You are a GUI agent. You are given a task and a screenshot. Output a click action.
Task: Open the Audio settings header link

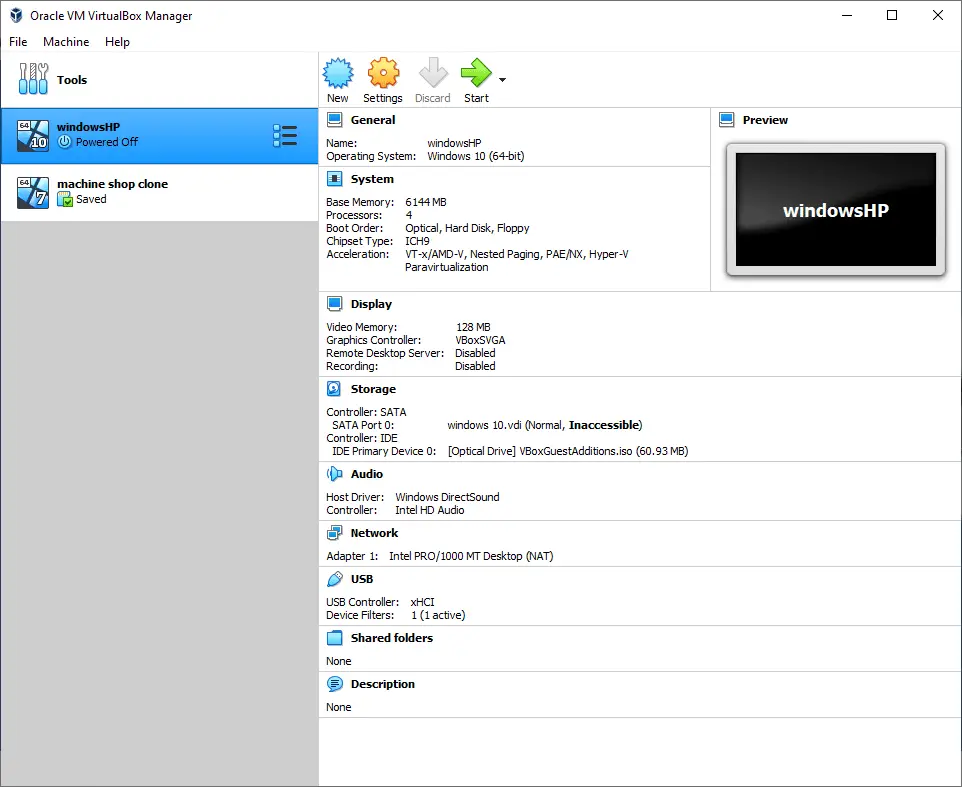point(367,474)
